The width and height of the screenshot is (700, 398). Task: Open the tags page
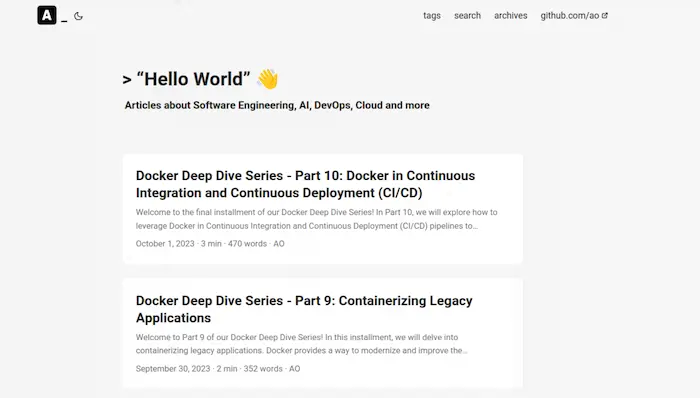click(432, 16)
